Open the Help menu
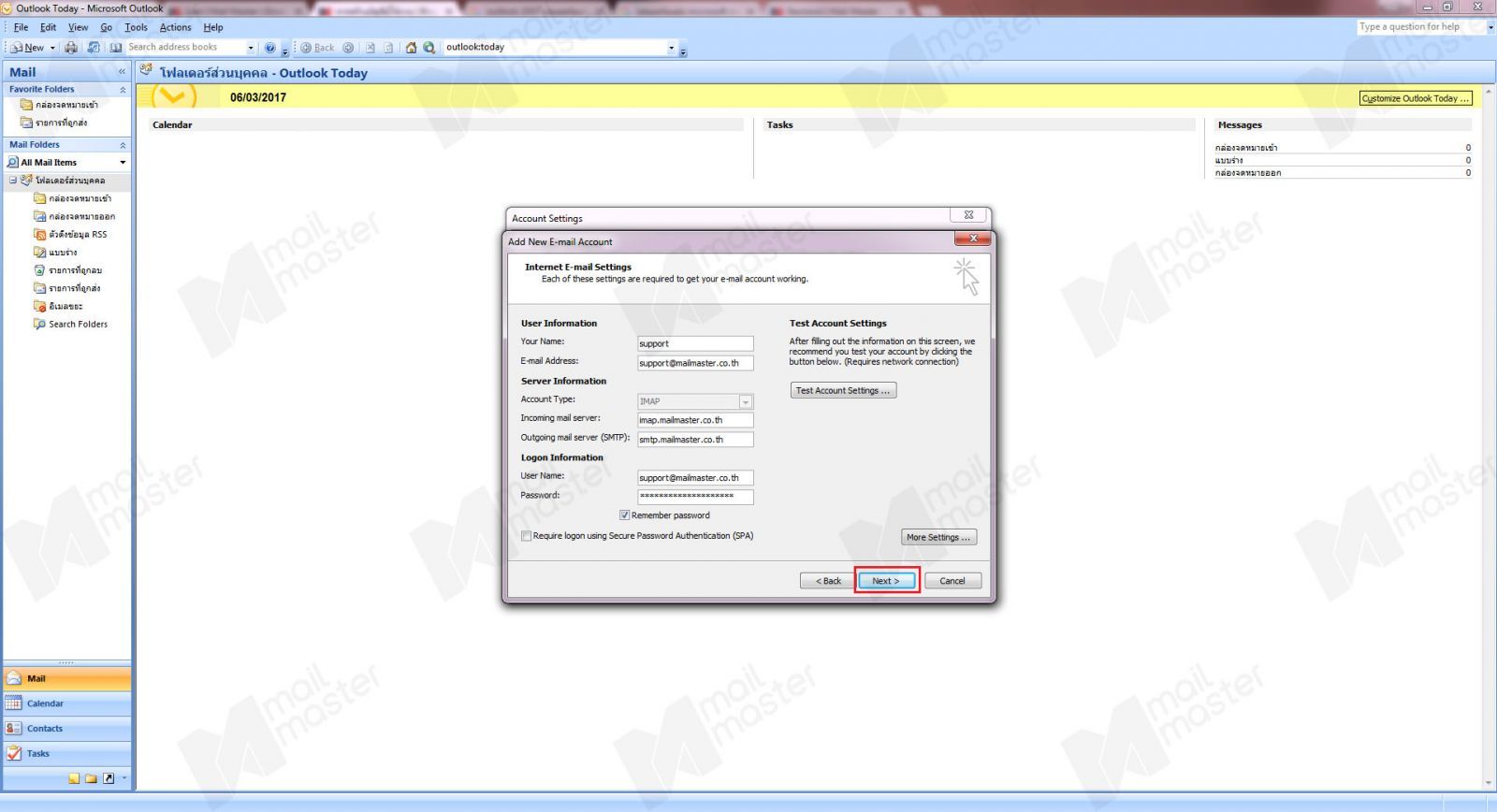Screen dimensions: 1497x812 pos(213,27)
